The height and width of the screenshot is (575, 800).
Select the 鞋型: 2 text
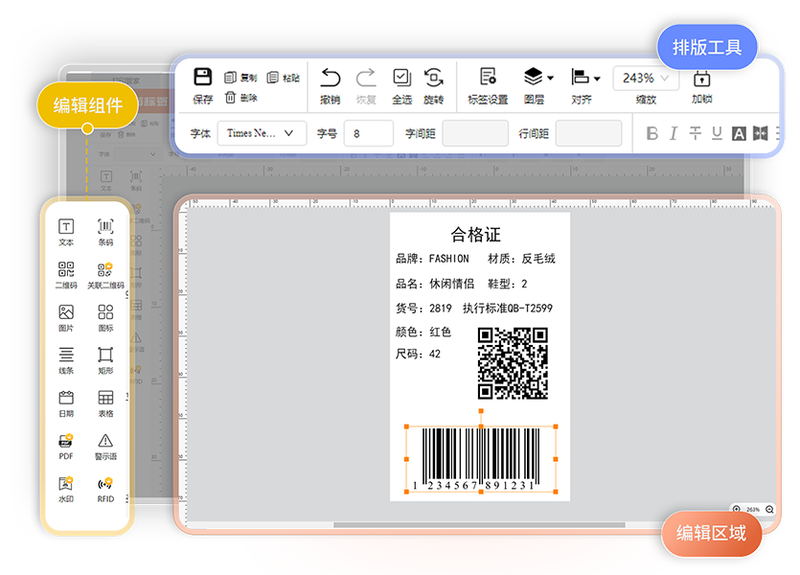[x=508, y=284]
